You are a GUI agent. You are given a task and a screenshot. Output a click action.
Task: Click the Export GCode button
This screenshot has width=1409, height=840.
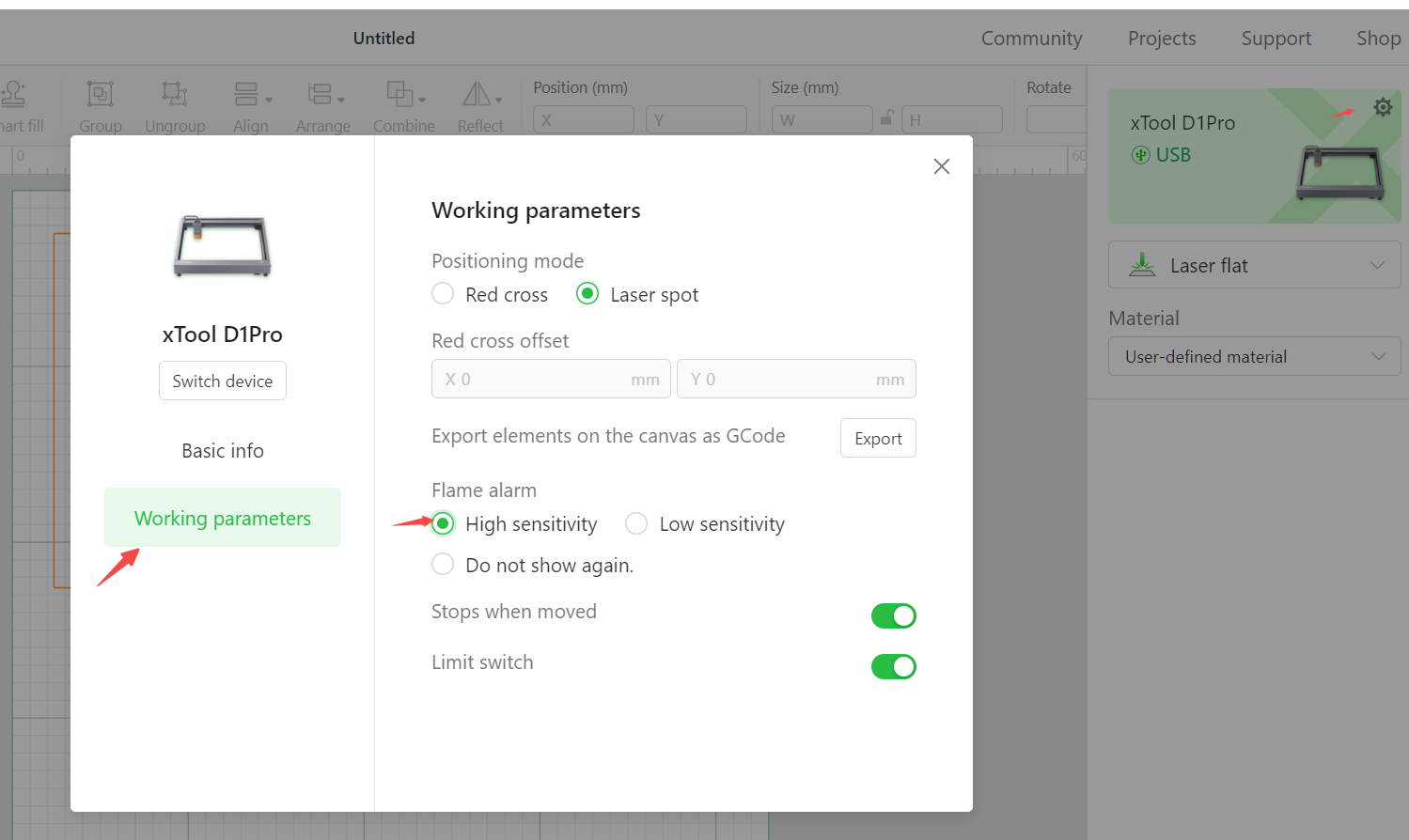(x=878, y=438)
